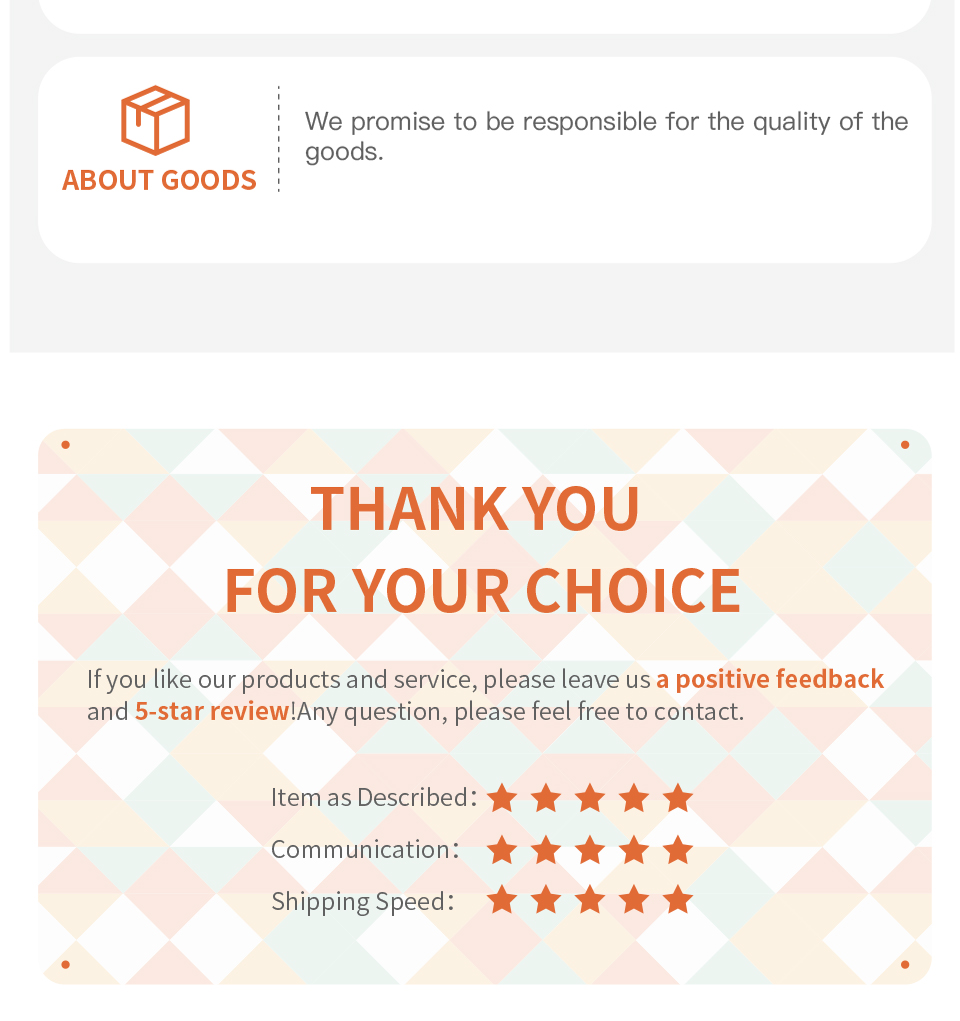Click the first star for Item as Described
The height and width of the screenshot is (1021, 960).
[x=502, y=798]
